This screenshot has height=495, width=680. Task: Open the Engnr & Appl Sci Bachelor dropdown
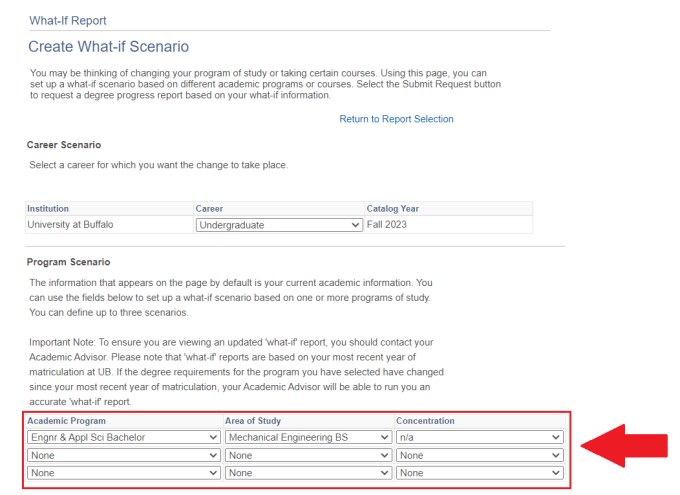coord(123,437)
